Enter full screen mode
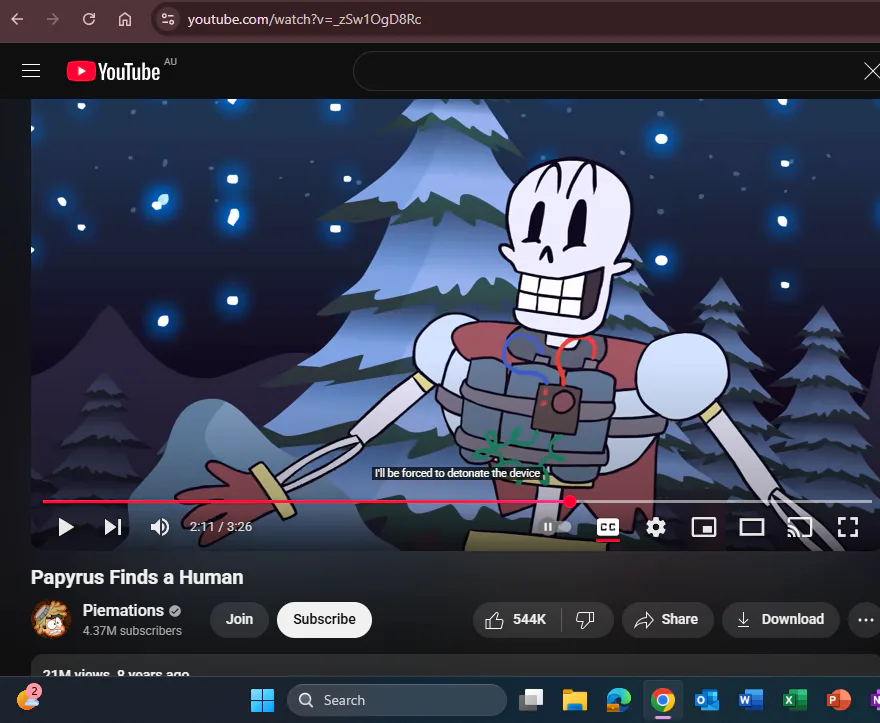Screen dimensions: 880x723 click(847, 527)
